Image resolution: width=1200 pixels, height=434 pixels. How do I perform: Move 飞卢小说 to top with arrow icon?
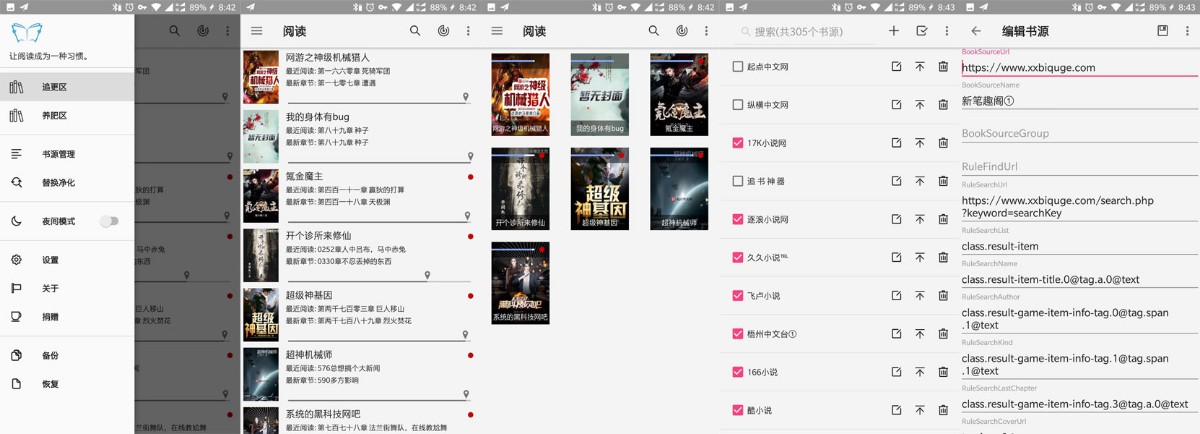tap(920, 296)
